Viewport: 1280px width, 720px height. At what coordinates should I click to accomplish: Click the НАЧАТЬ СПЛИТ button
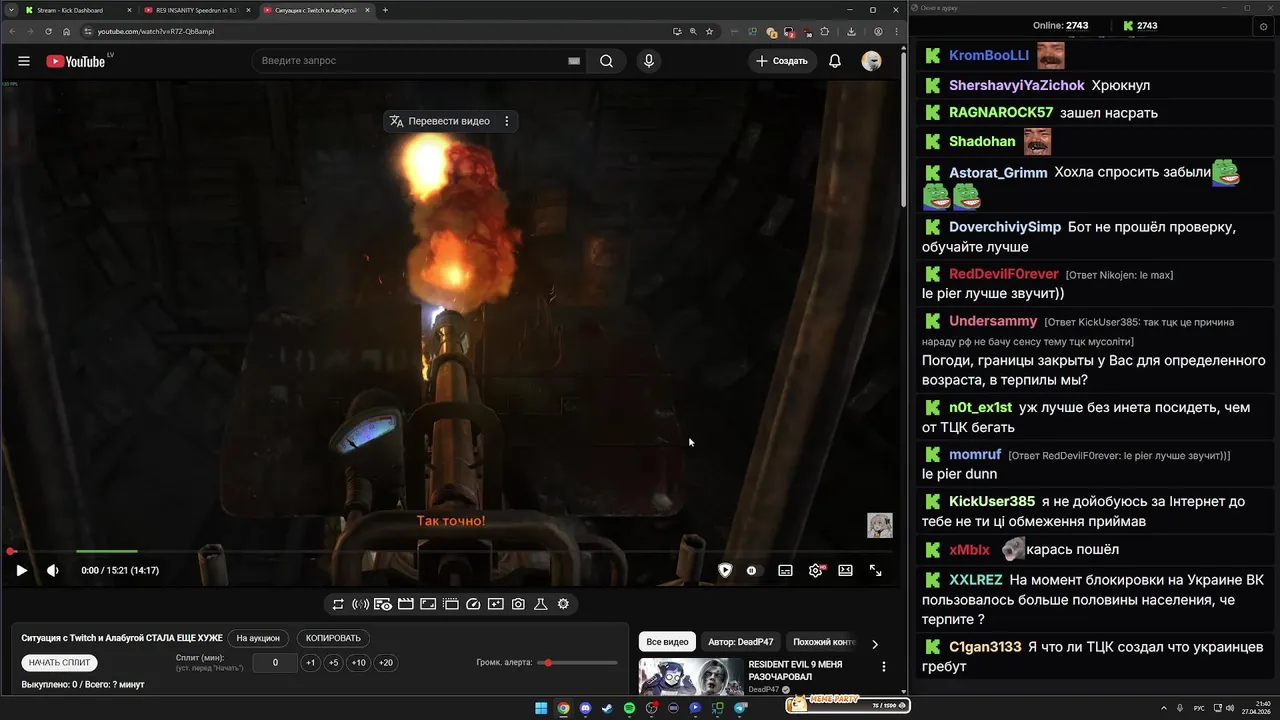tap(60, 663)
